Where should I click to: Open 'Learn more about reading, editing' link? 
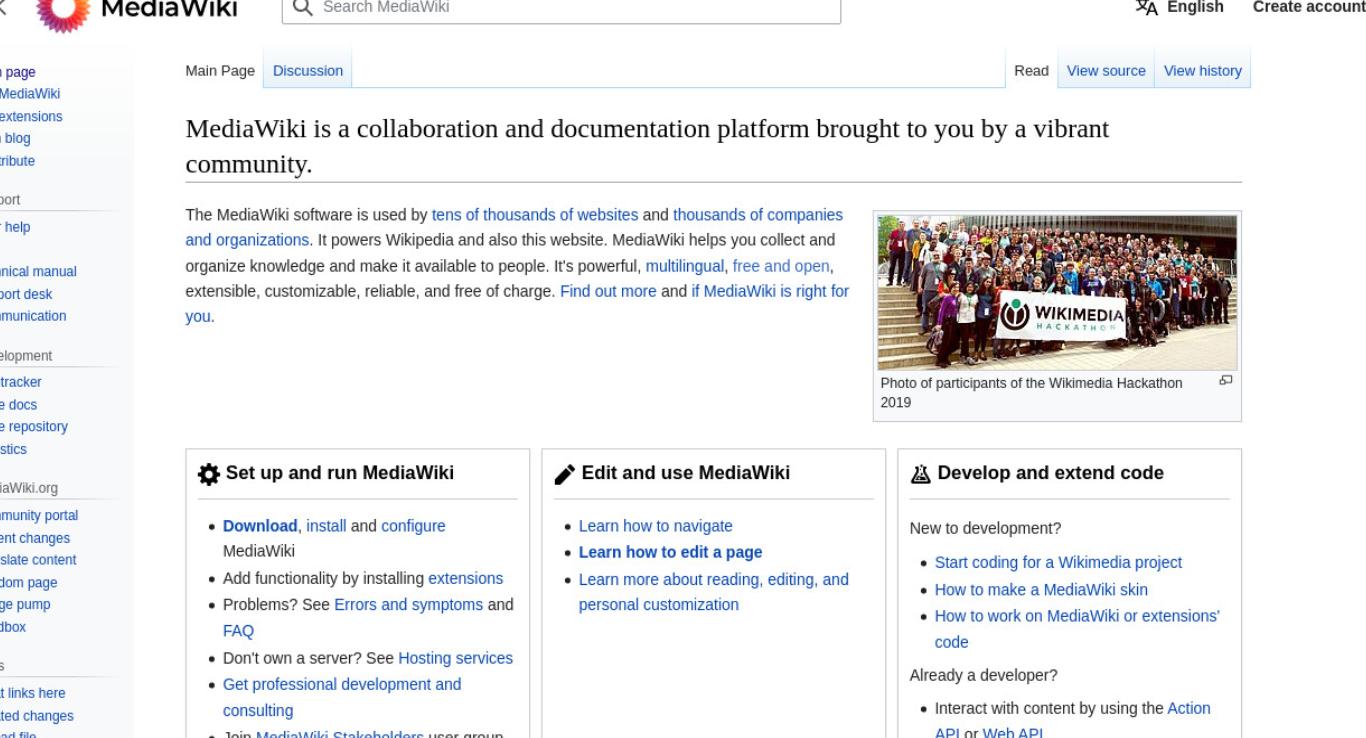(713, 579)
